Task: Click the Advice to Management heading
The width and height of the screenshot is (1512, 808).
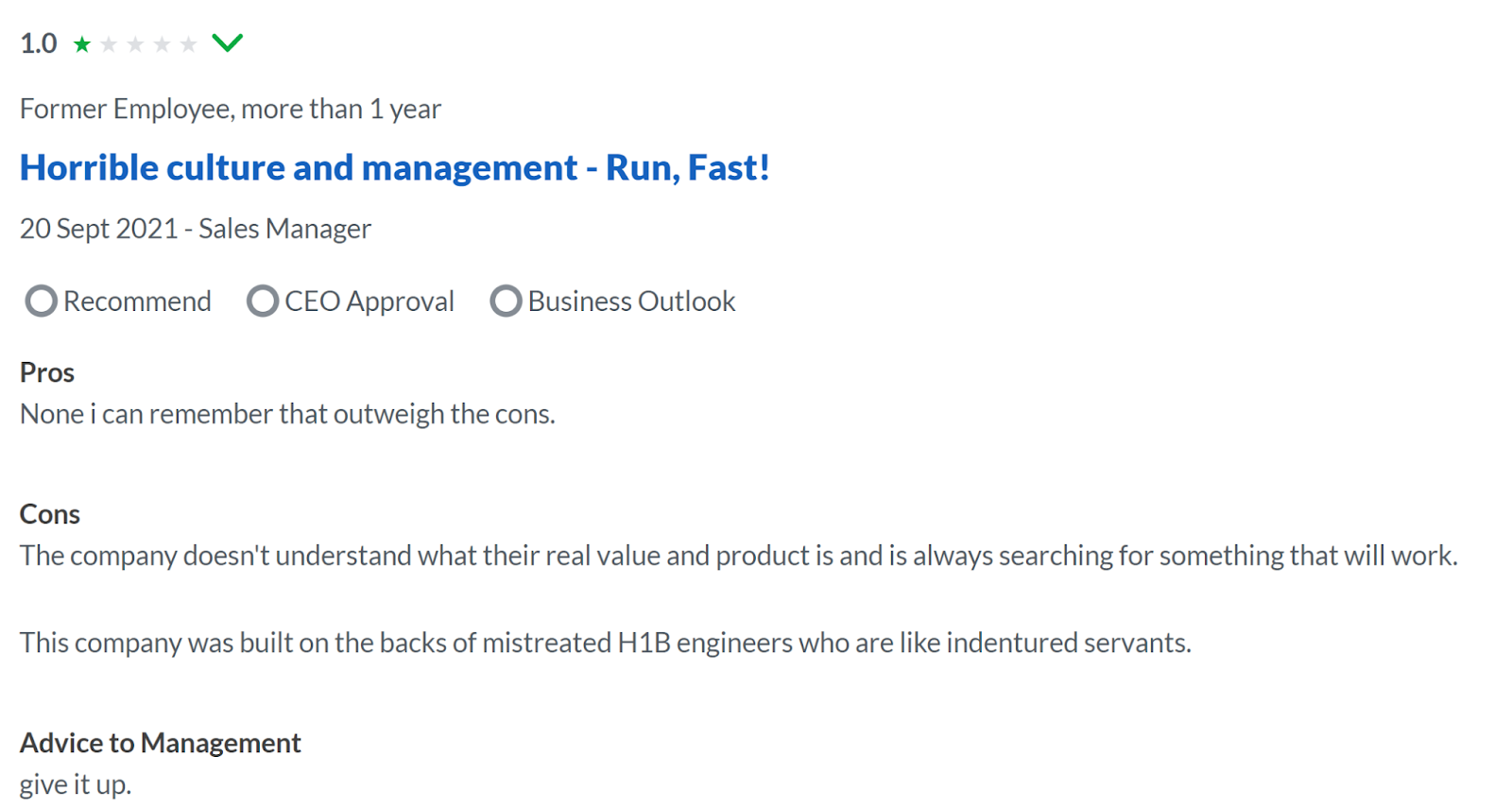Action: pos(161,743)
